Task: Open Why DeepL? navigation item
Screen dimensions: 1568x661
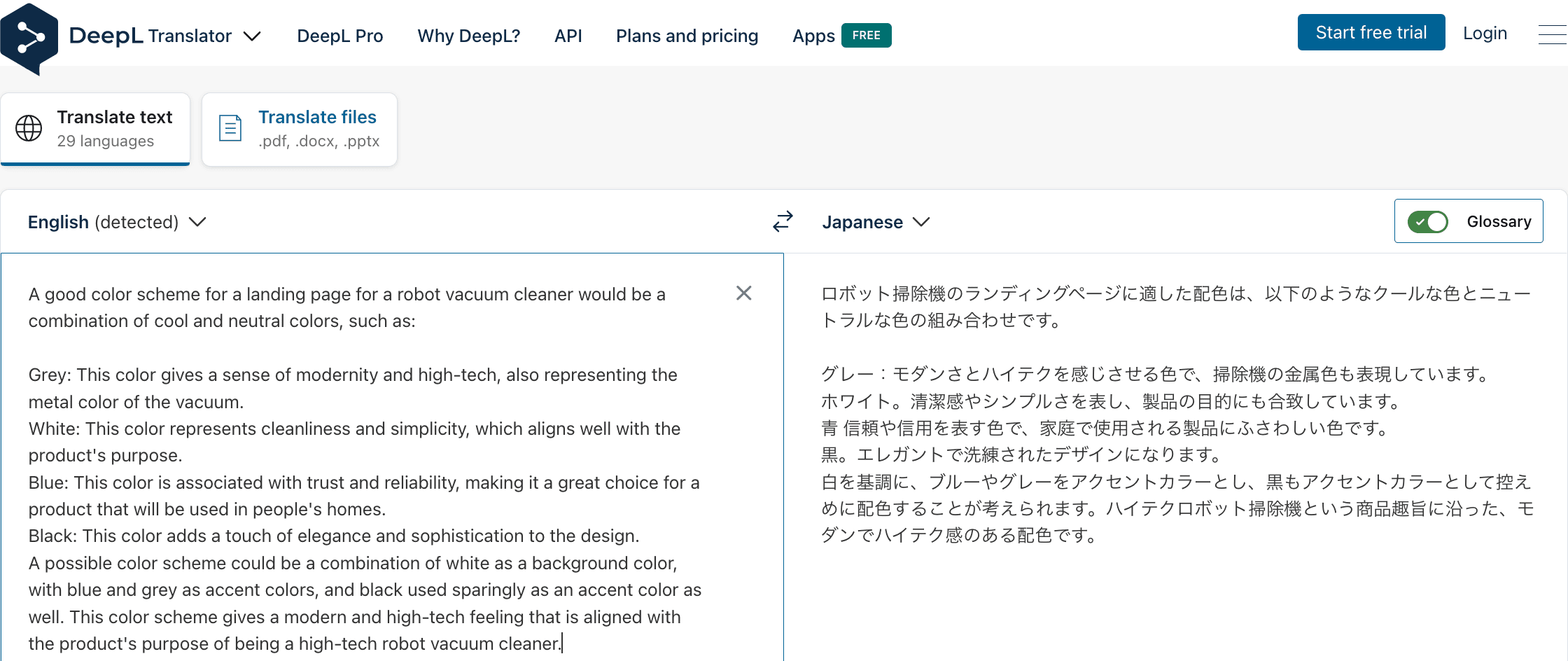Action: (468, 36)
